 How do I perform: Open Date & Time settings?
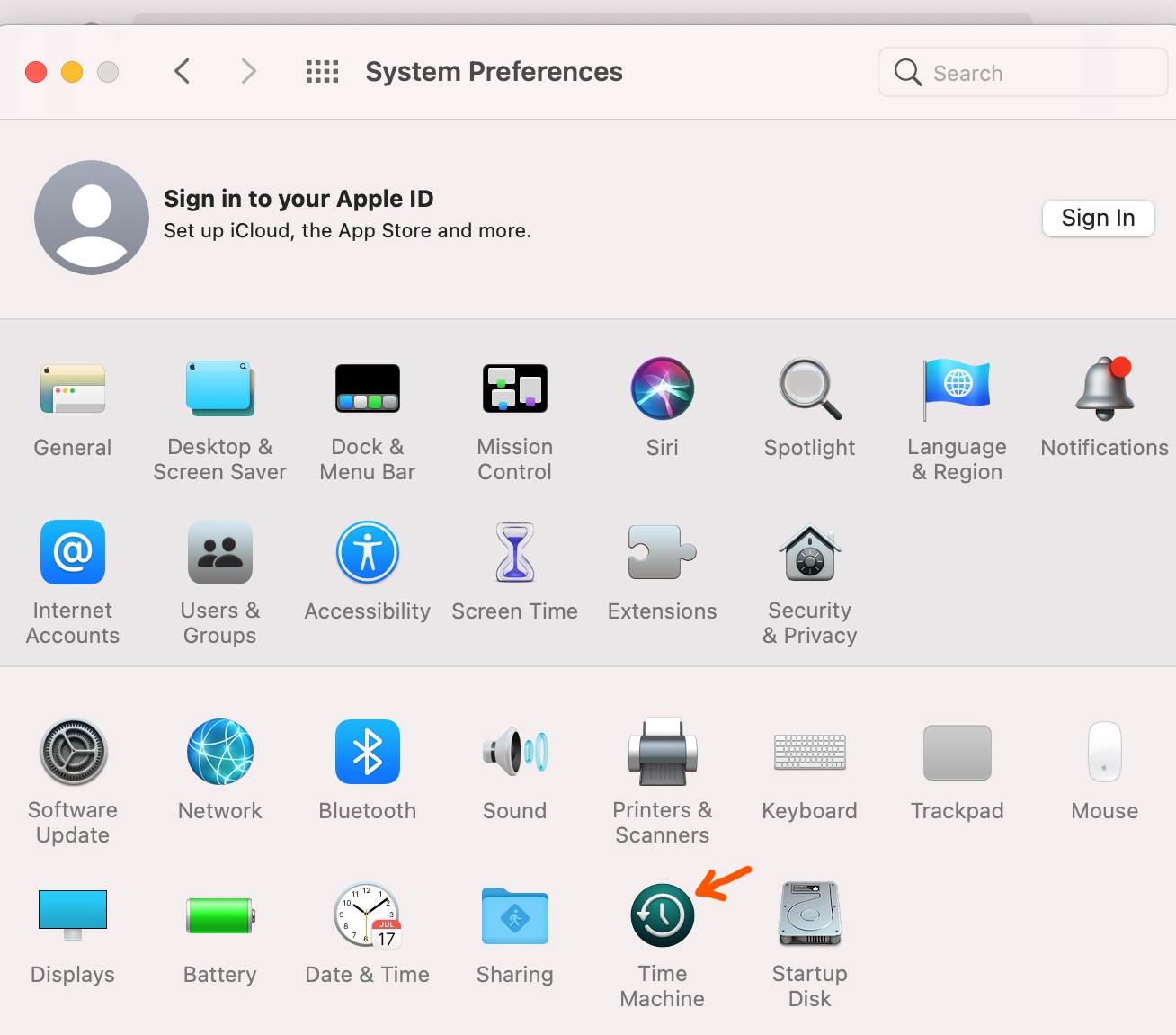pos(368,915)
